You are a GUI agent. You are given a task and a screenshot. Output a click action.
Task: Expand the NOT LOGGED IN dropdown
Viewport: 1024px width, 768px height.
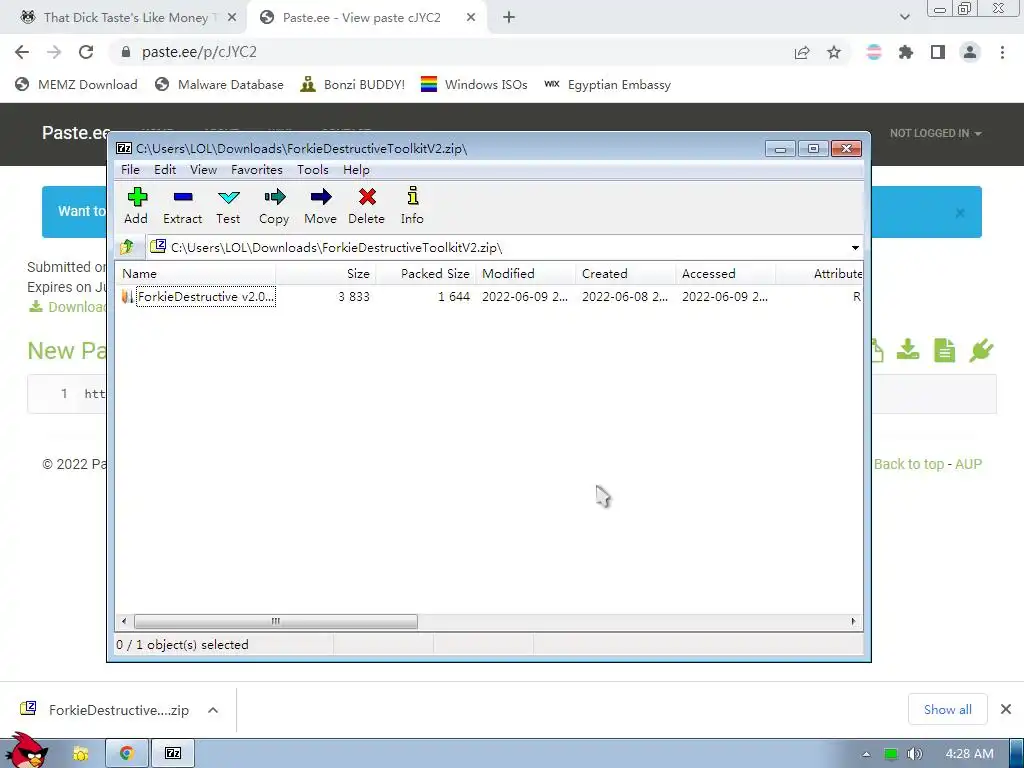click(935, 133)
